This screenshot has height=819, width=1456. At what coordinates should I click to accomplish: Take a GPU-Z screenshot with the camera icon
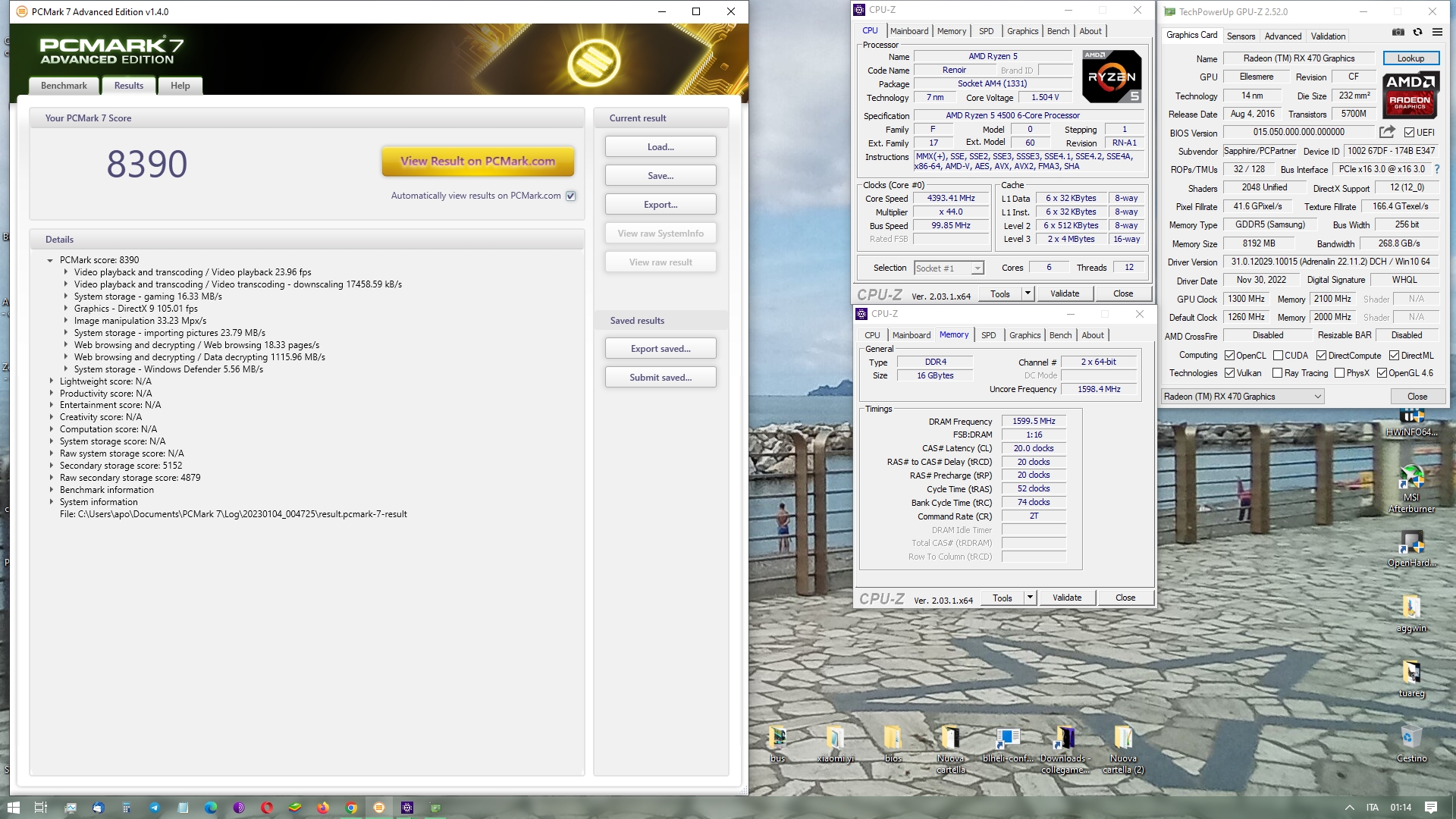[1398, 33]
